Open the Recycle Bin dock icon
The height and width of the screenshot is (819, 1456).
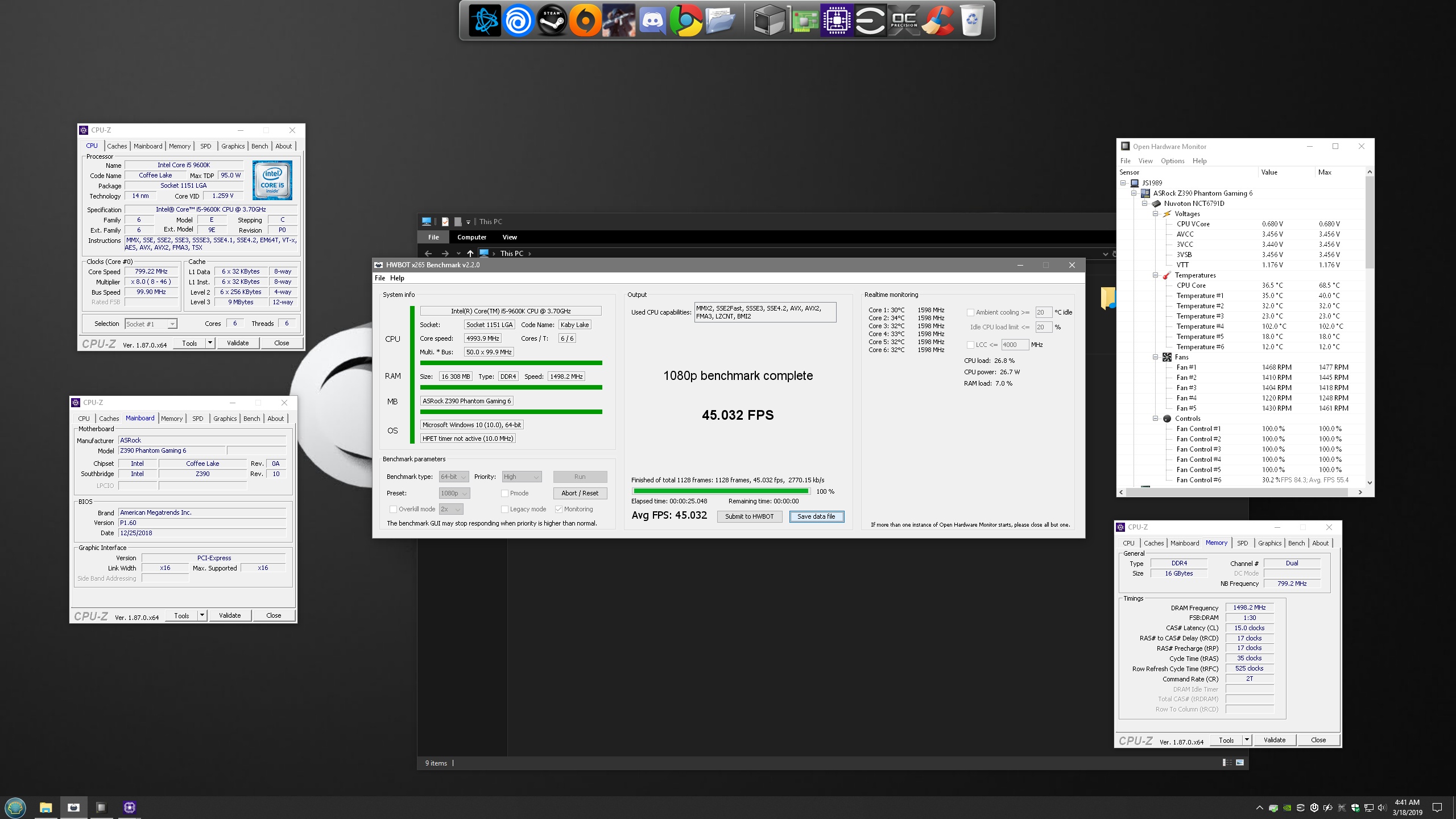(x=971, y=20)
